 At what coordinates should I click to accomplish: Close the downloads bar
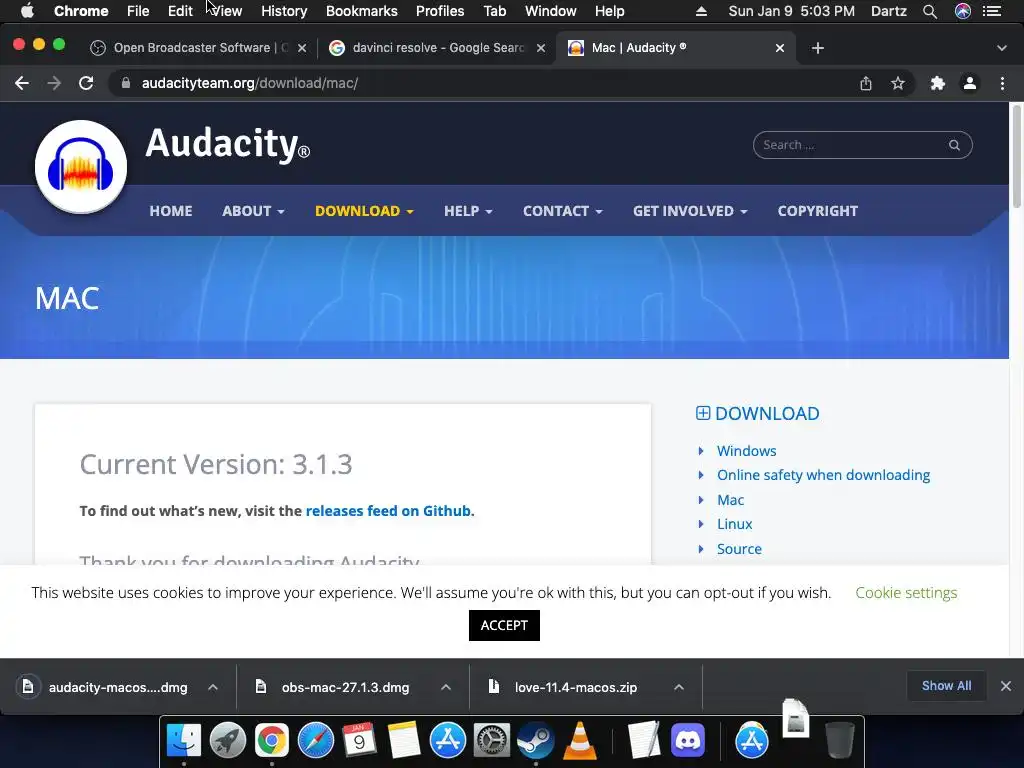[x=1006, y=686]
